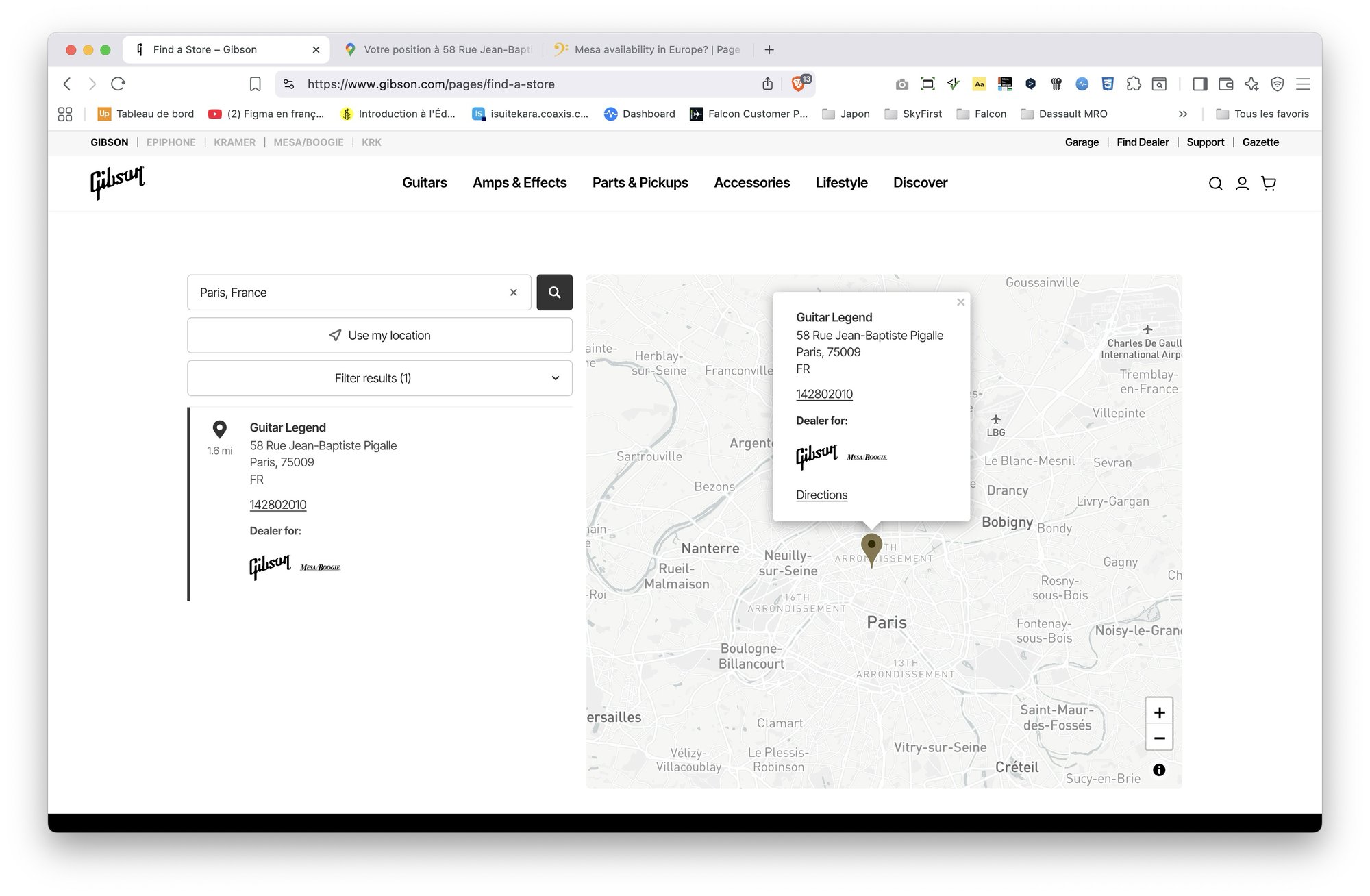
Task: Open the Guitars menu
Action: (x=425, y=183)
